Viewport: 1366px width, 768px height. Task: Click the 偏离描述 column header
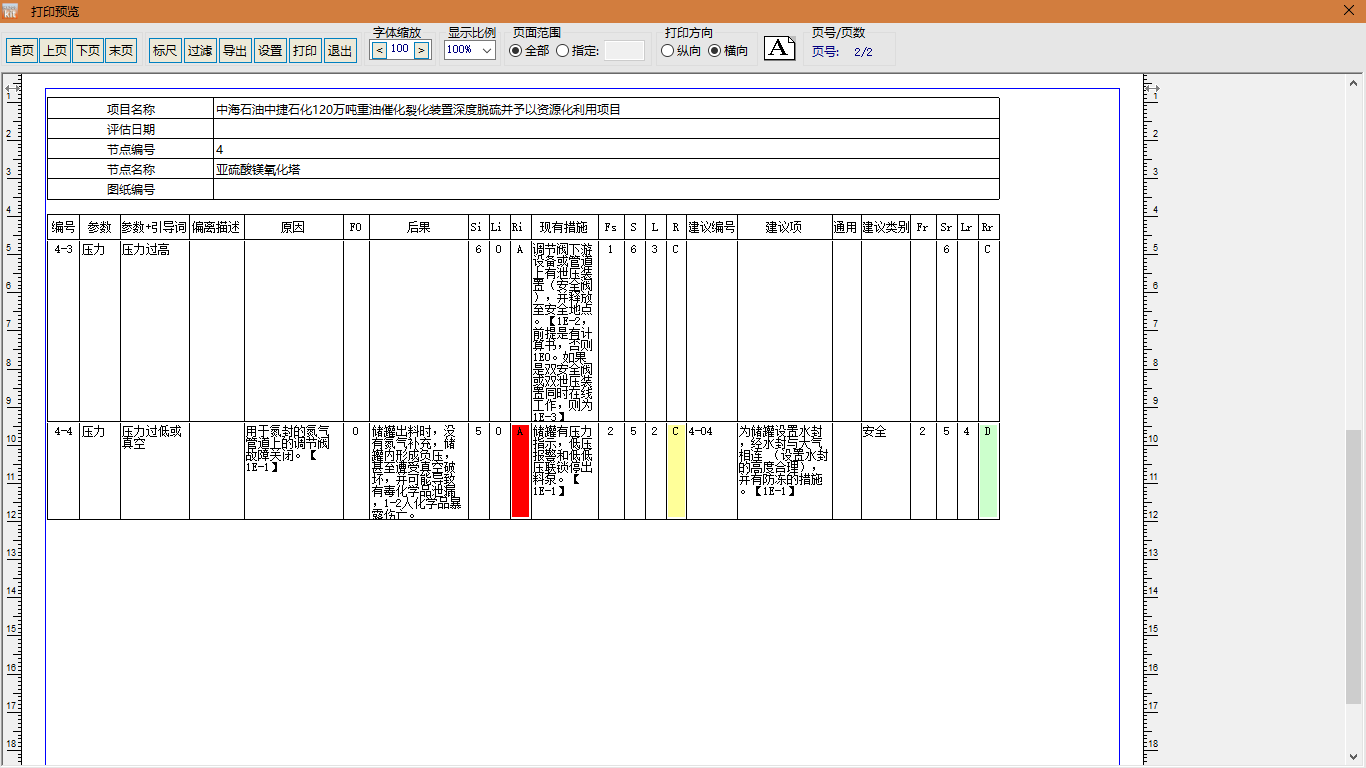point(217,227)
